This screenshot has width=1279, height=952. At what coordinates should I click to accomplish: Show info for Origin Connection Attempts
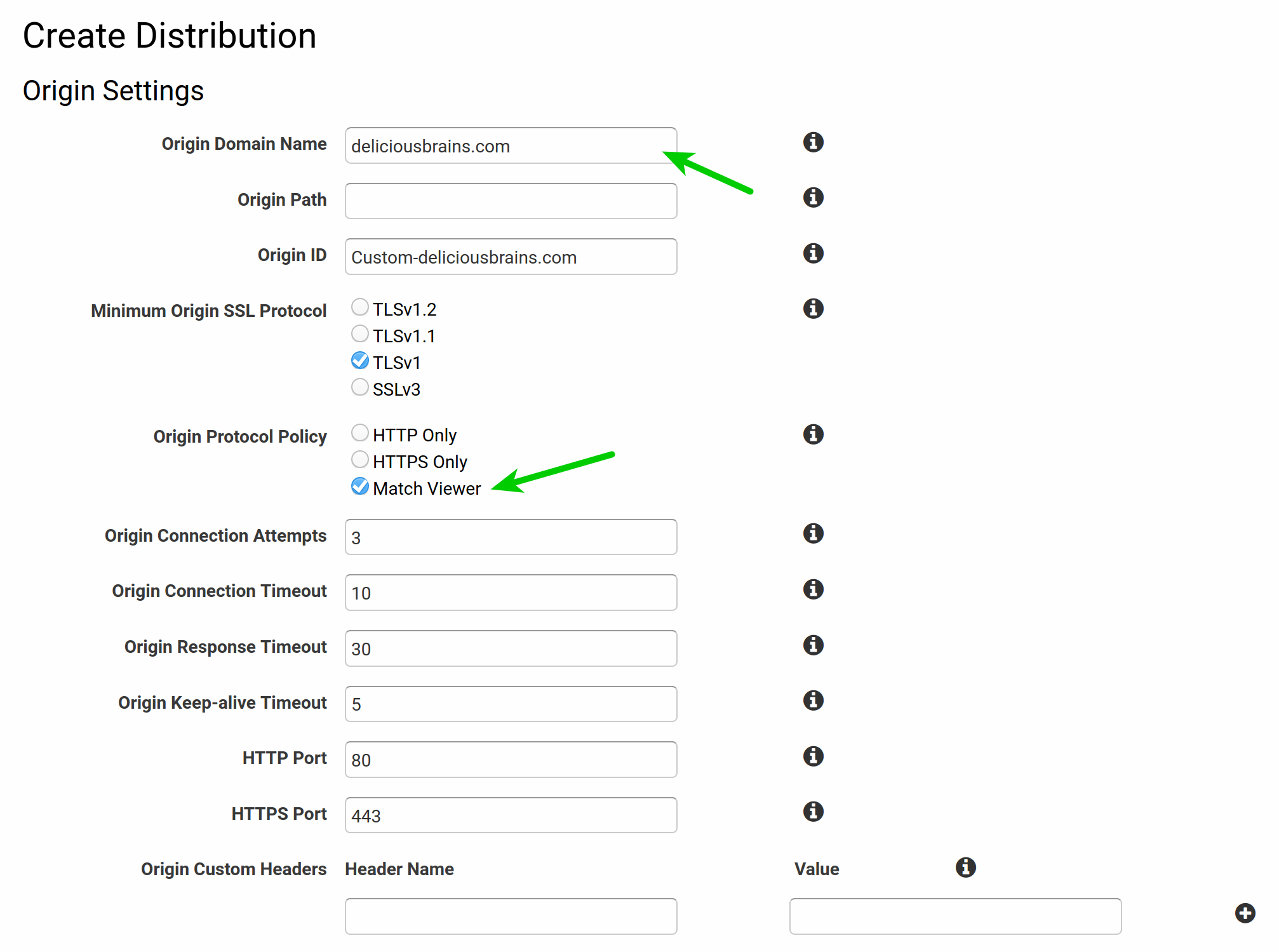813,533
